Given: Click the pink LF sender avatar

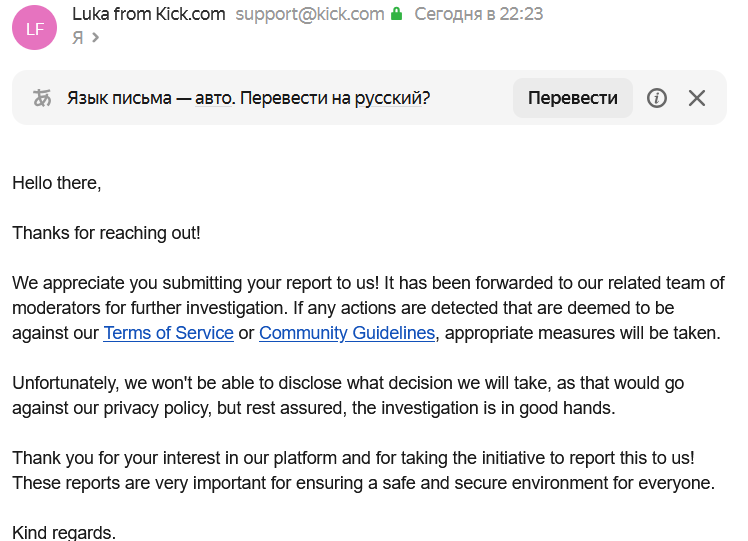Looking at the screenshot, I should click(34, 28).
